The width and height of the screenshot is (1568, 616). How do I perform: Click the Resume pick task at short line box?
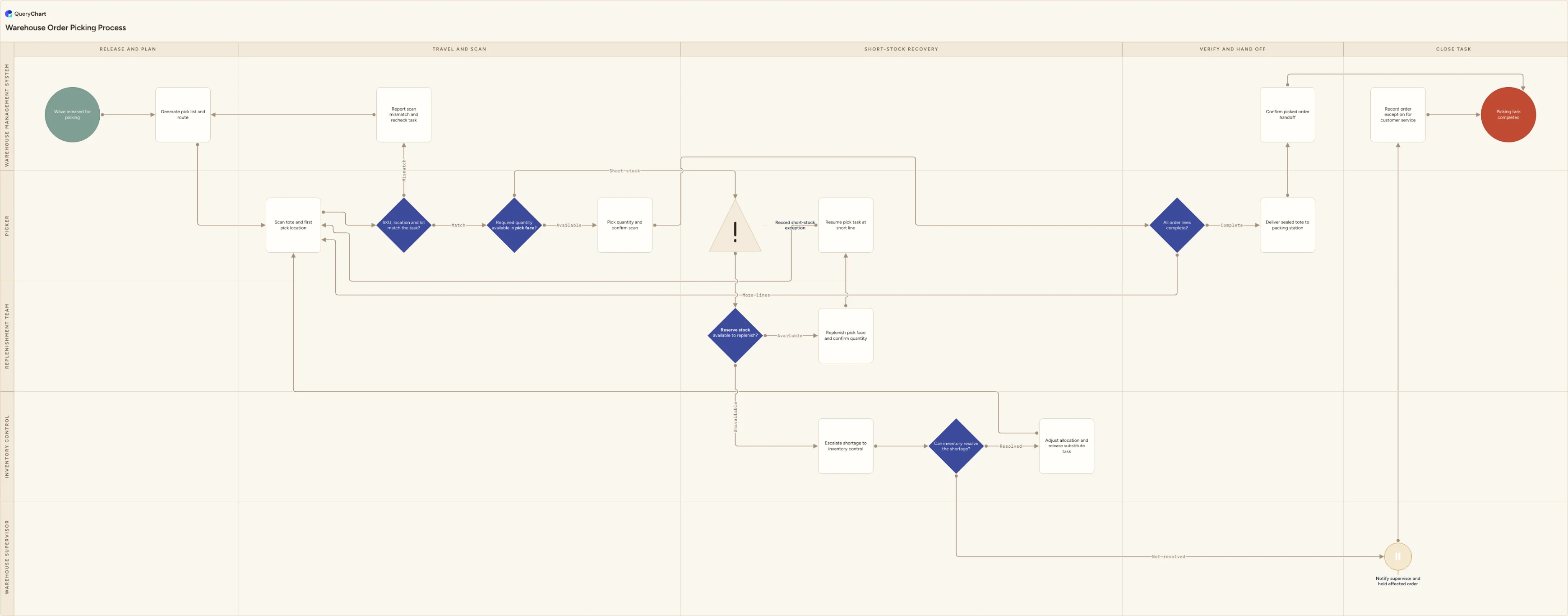[846, 225]
